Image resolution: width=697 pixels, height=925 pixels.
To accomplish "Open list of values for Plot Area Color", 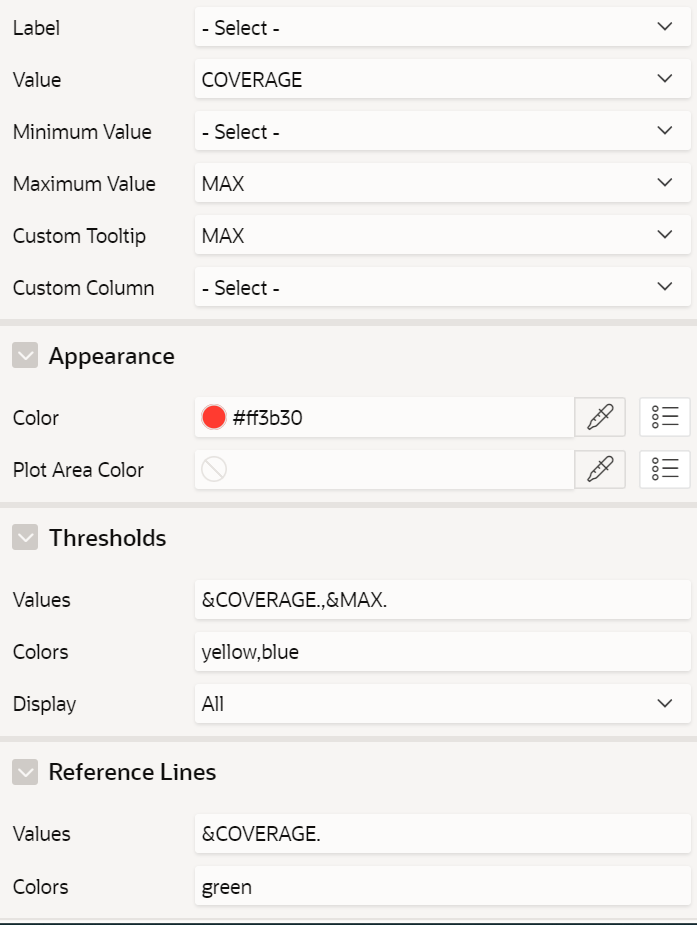I will [664, 470].
